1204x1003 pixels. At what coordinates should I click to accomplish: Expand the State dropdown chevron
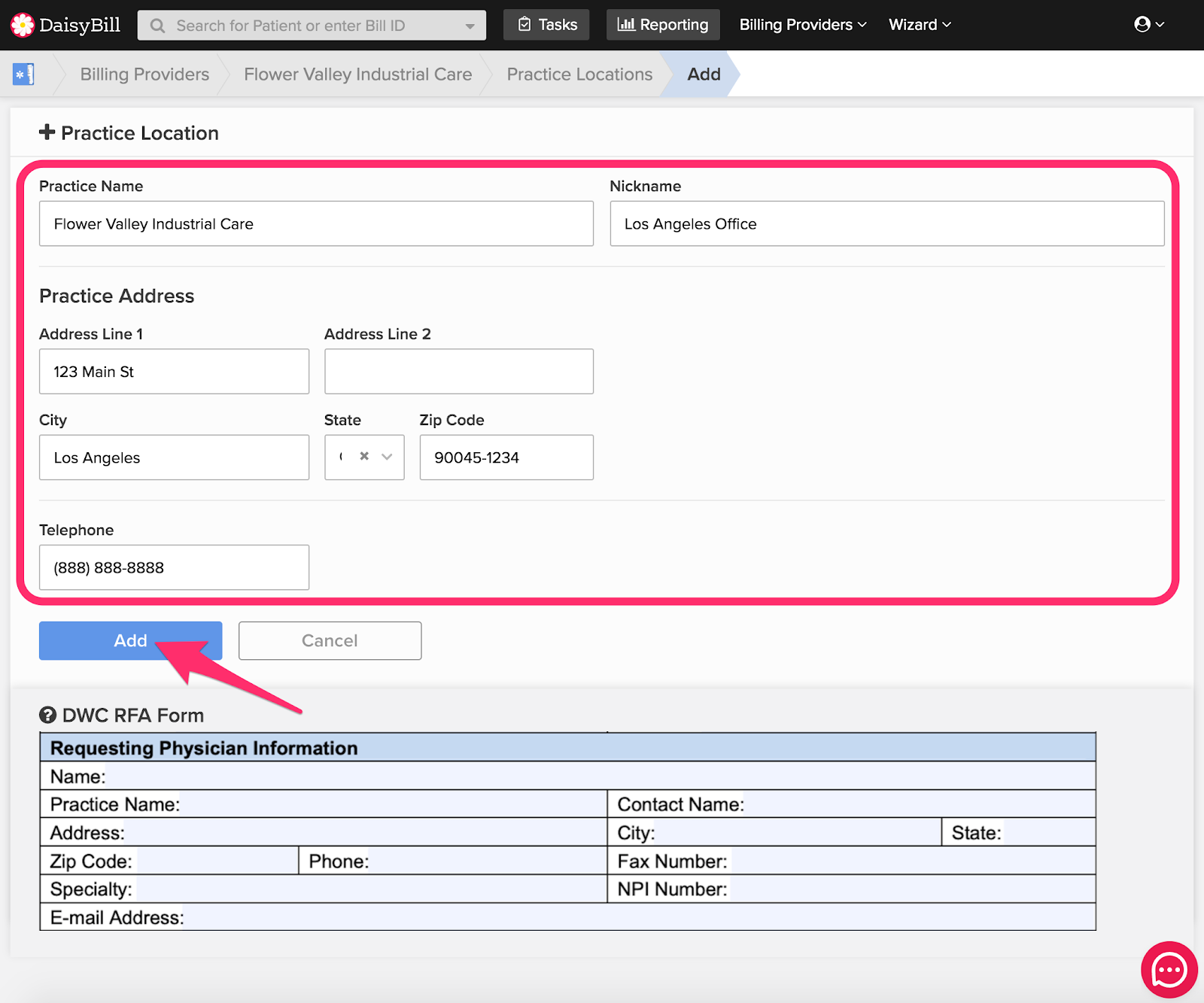(x=387, y=457)
